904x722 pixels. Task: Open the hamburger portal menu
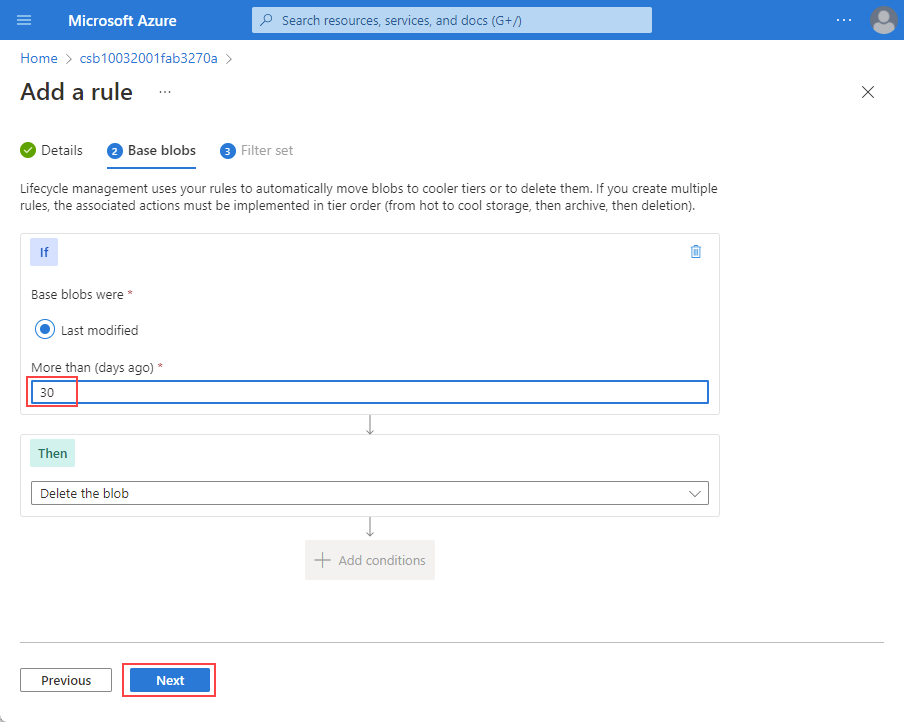(x=24, y=20)
